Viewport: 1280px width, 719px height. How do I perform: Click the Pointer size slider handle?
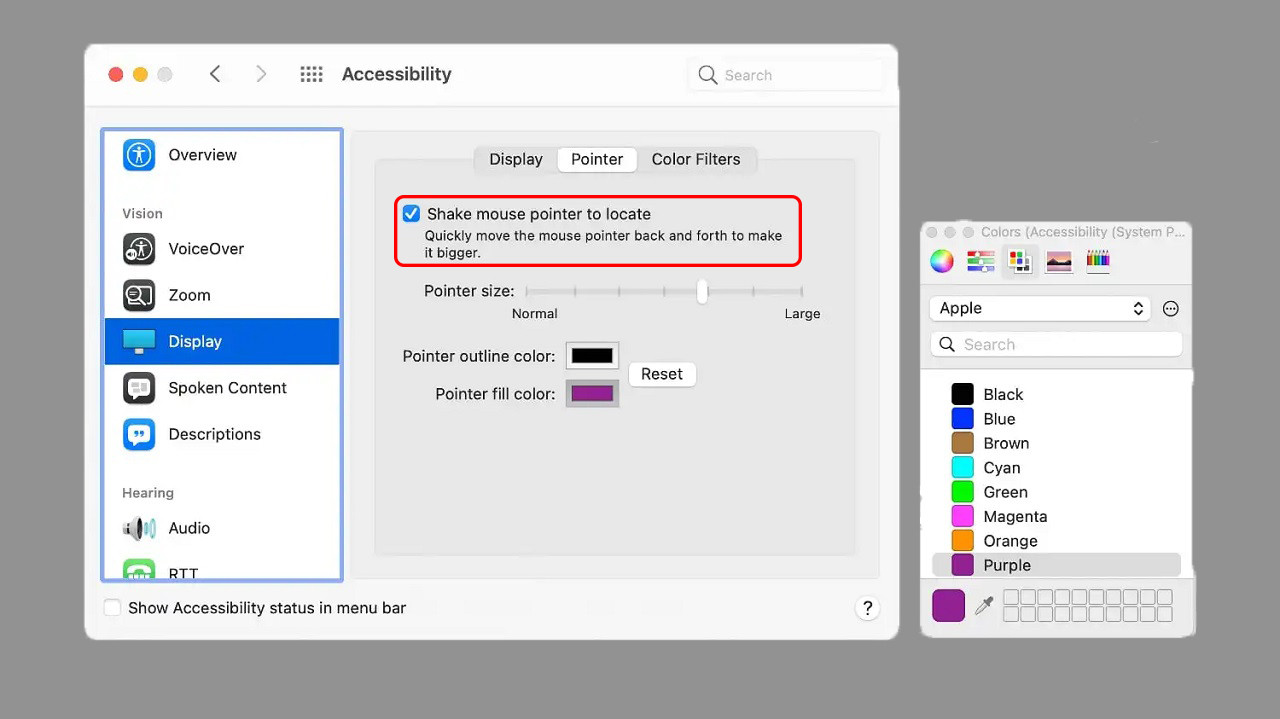[x=702, y=291]
